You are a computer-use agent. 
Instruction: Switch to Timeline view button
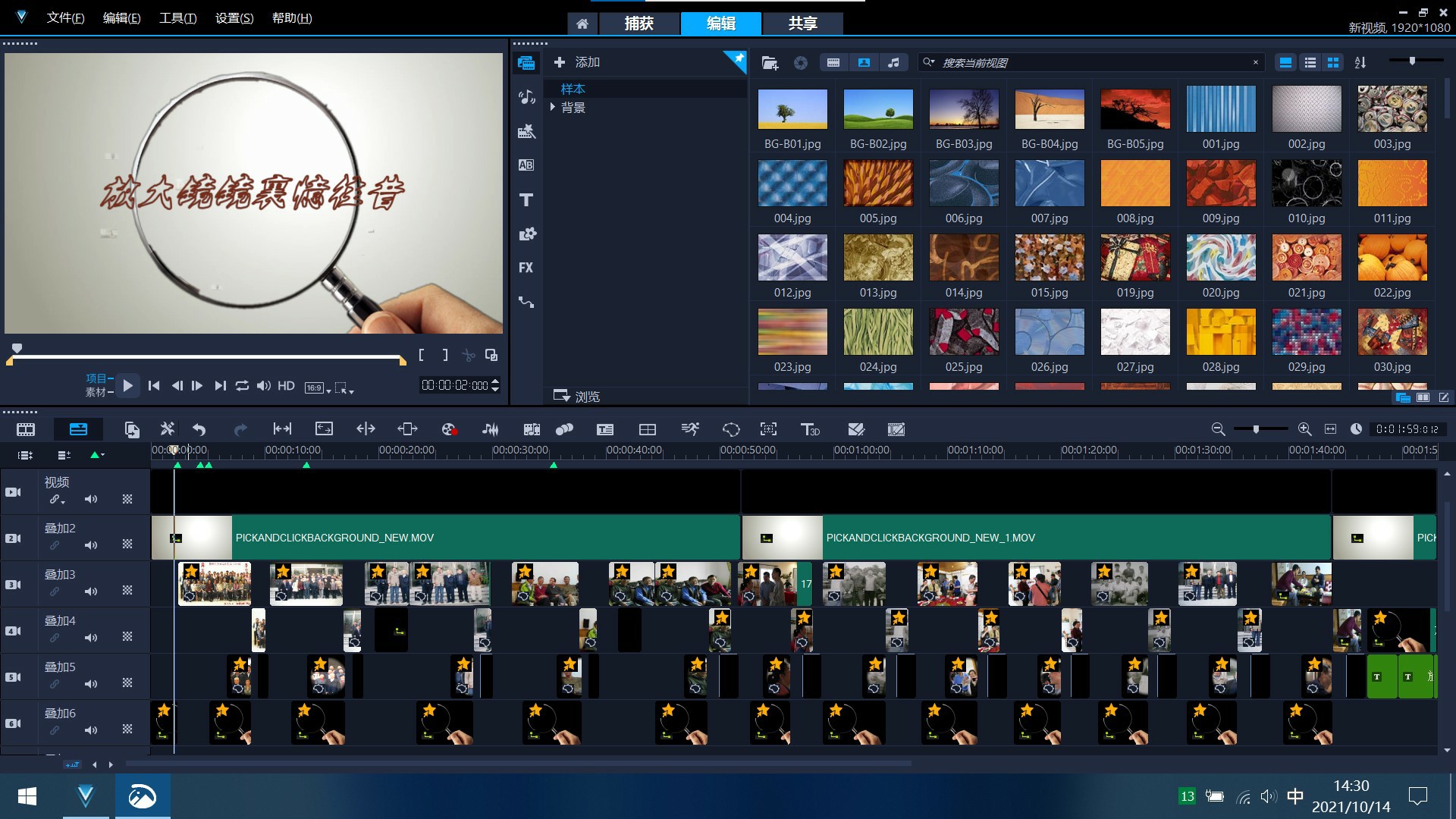pyautogui.click(x=78, y=429)
